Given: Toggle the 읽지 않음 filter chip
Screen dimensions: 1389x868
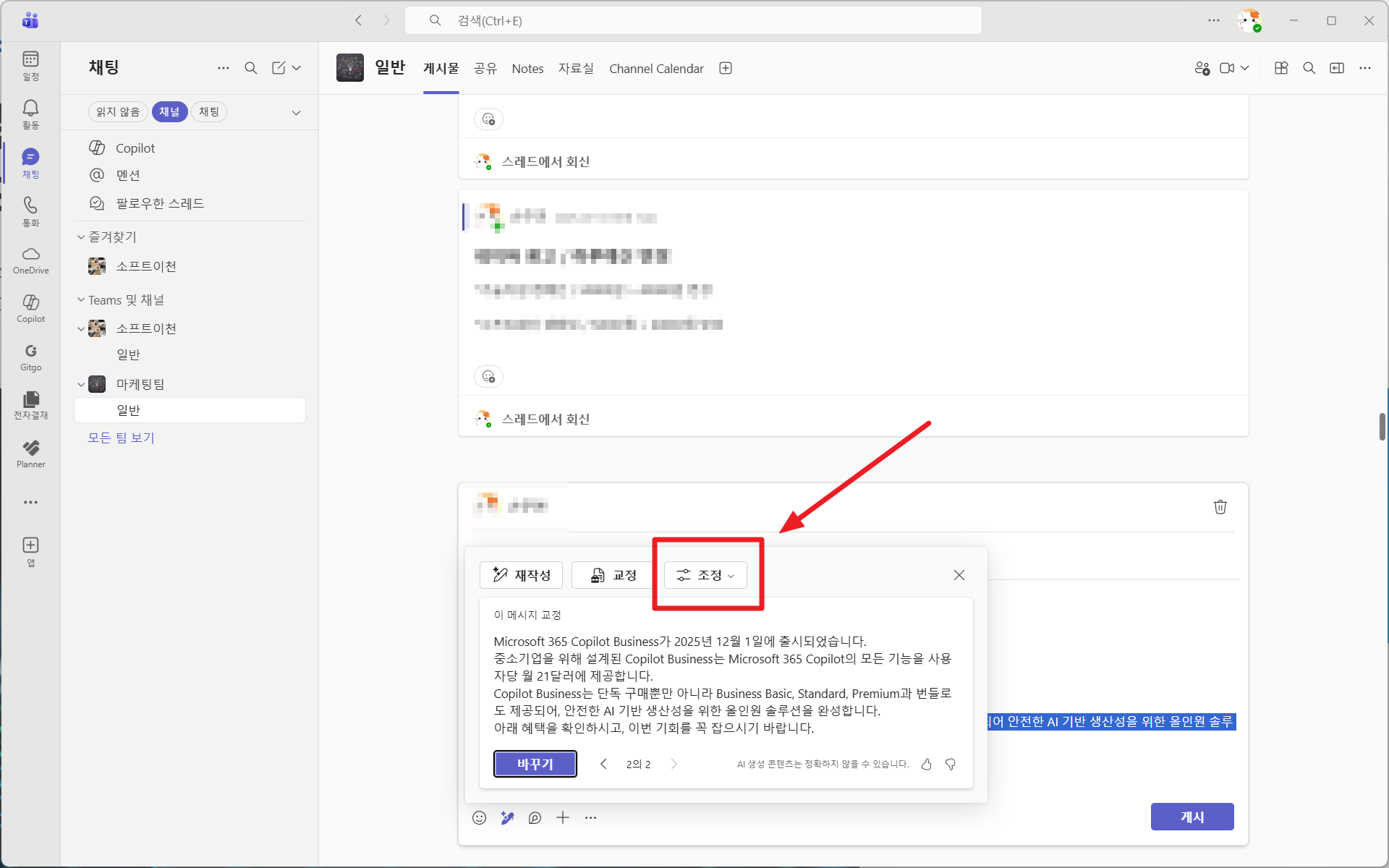Looking at the screenshot, I should [x=118, y=111].
